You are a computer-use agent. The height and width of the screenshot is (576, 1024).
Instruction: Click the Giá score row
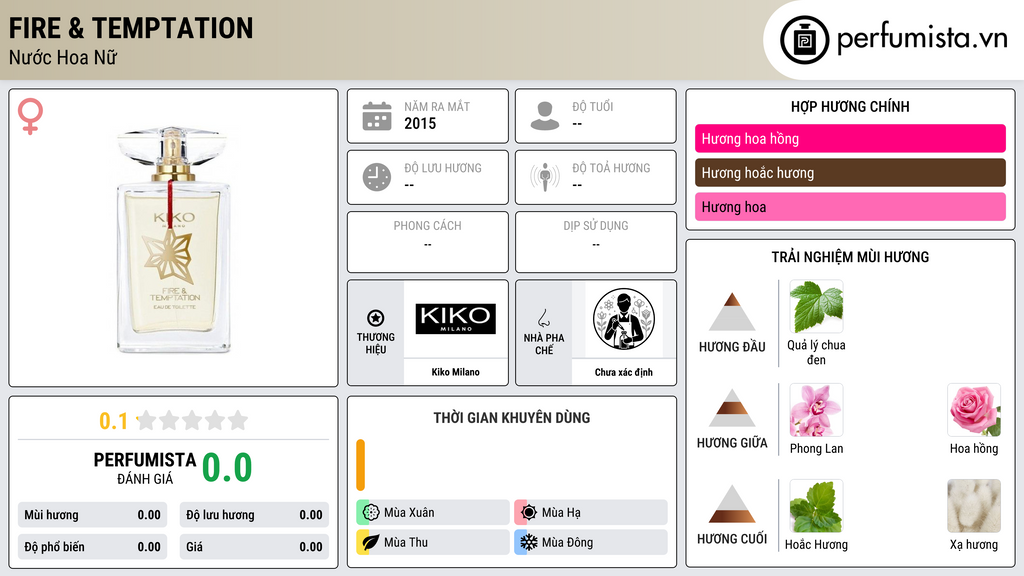[x=254, y=547]
